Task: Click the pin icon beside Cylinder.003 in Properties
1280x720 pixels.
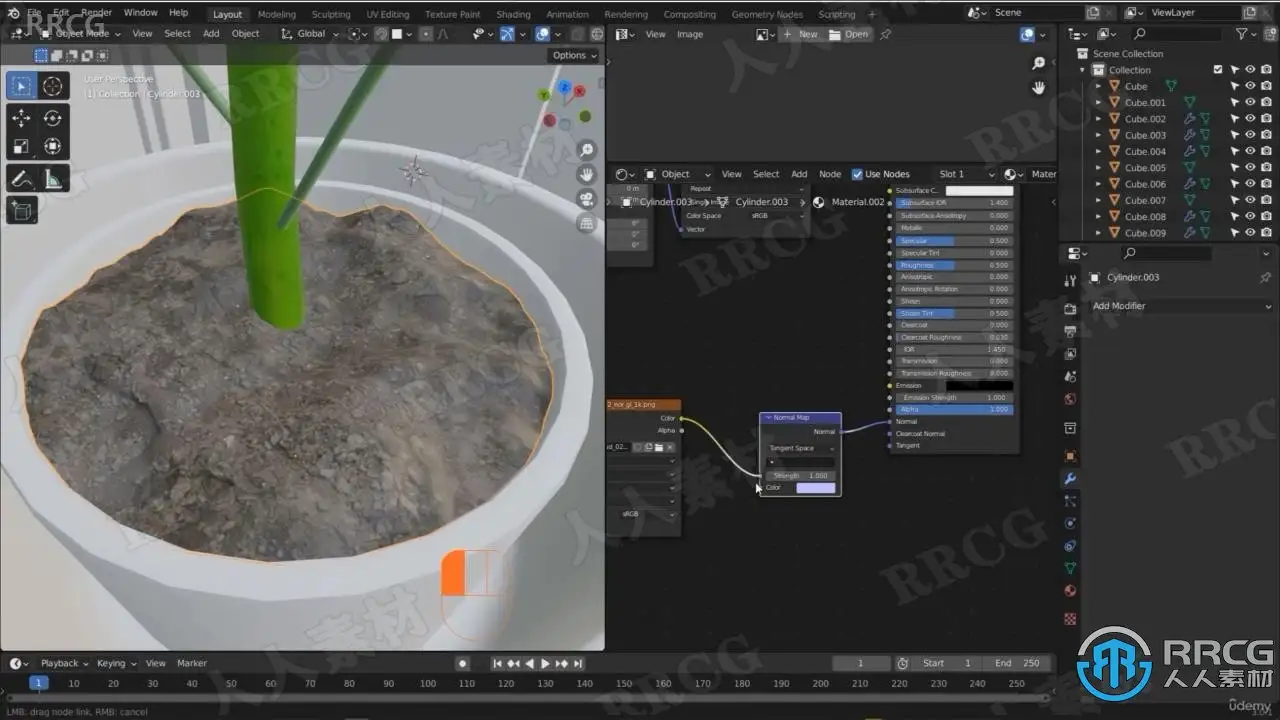Action: pyautogui.click(x=1265, y=277)
